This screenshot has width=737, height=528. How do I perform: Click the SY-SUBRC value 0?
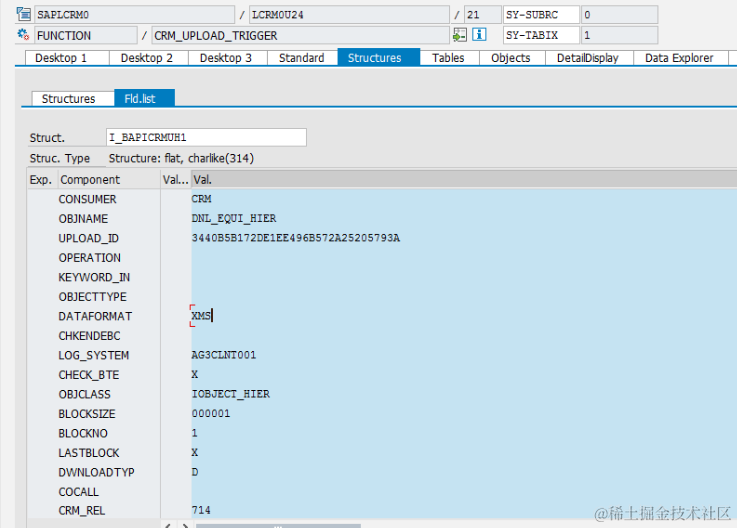tap(619, 15)
